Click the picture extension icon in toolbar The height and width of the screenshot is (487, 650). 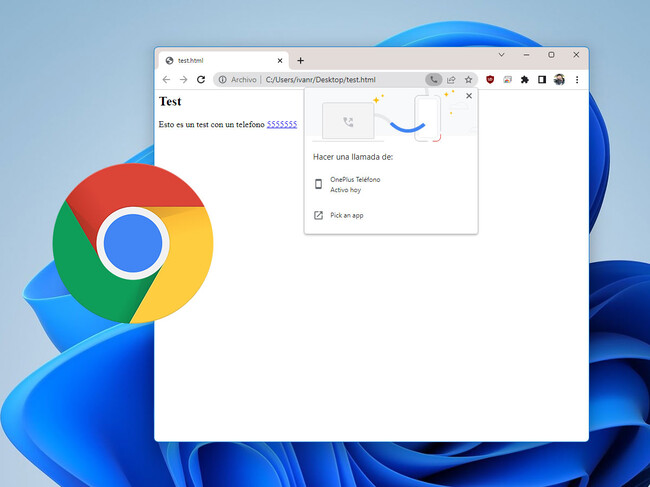point(507,80)
